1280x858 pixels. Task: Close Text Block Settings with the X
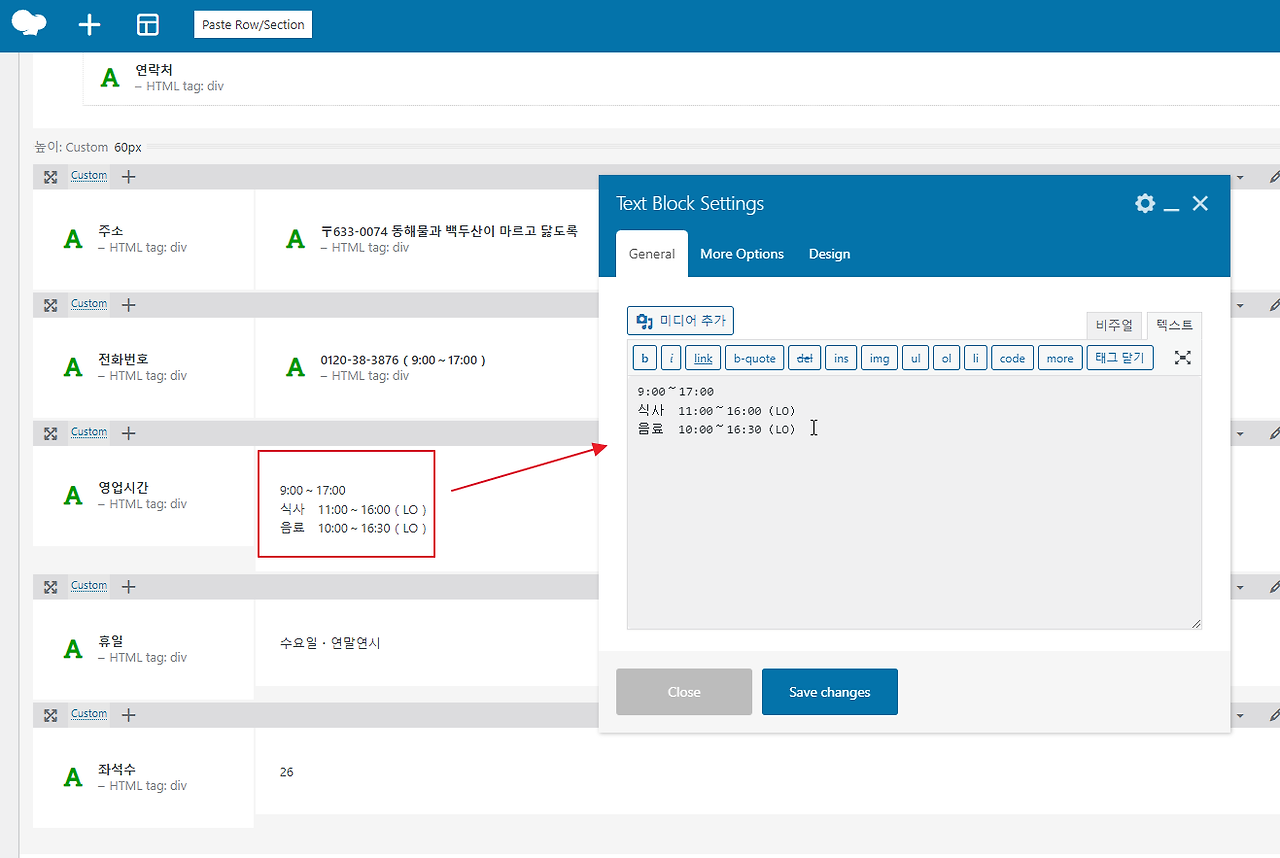tap(1201, 203)
